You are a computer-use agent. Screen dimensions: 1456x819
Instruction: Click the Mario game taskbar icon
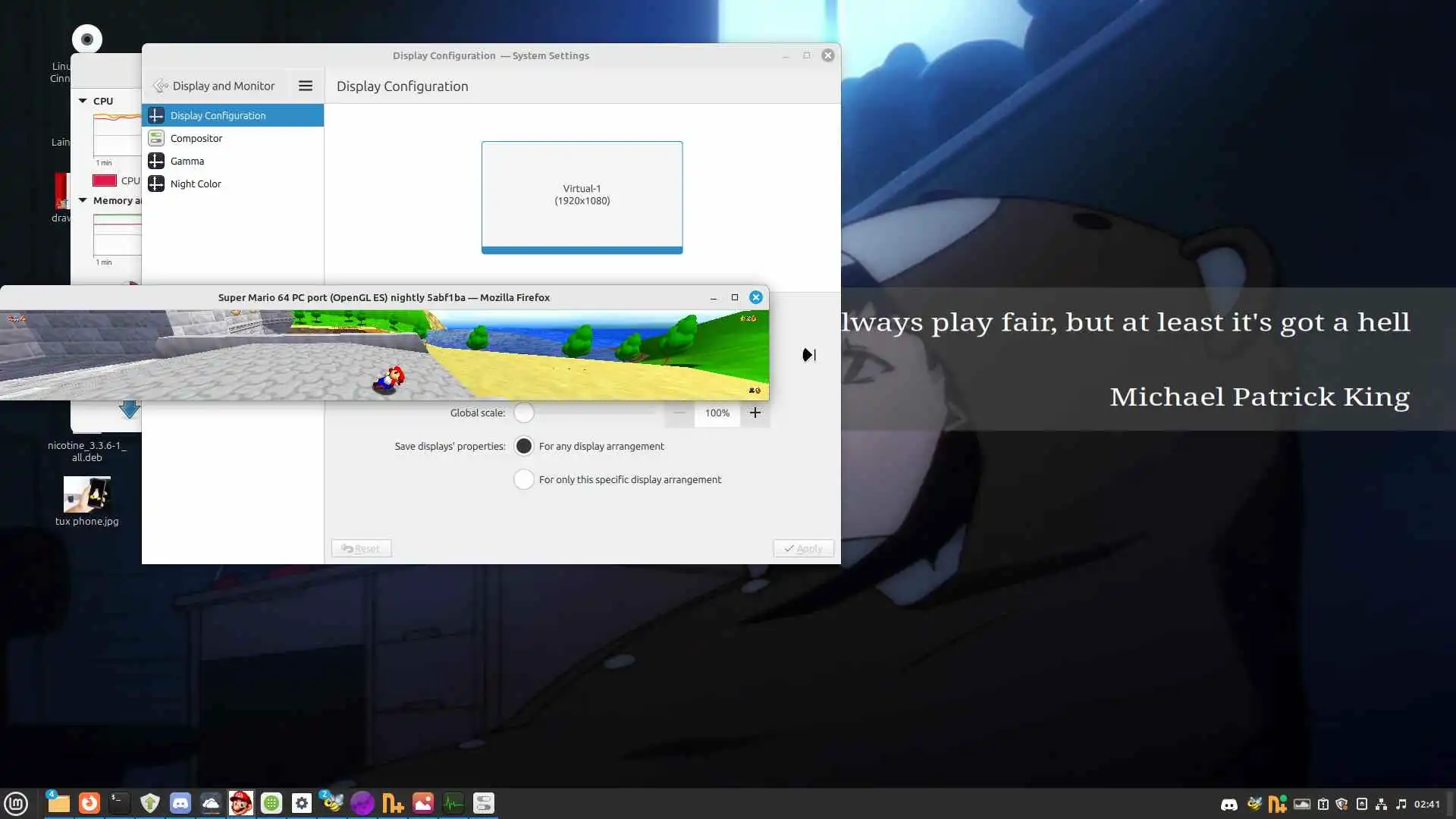(241, 803)
